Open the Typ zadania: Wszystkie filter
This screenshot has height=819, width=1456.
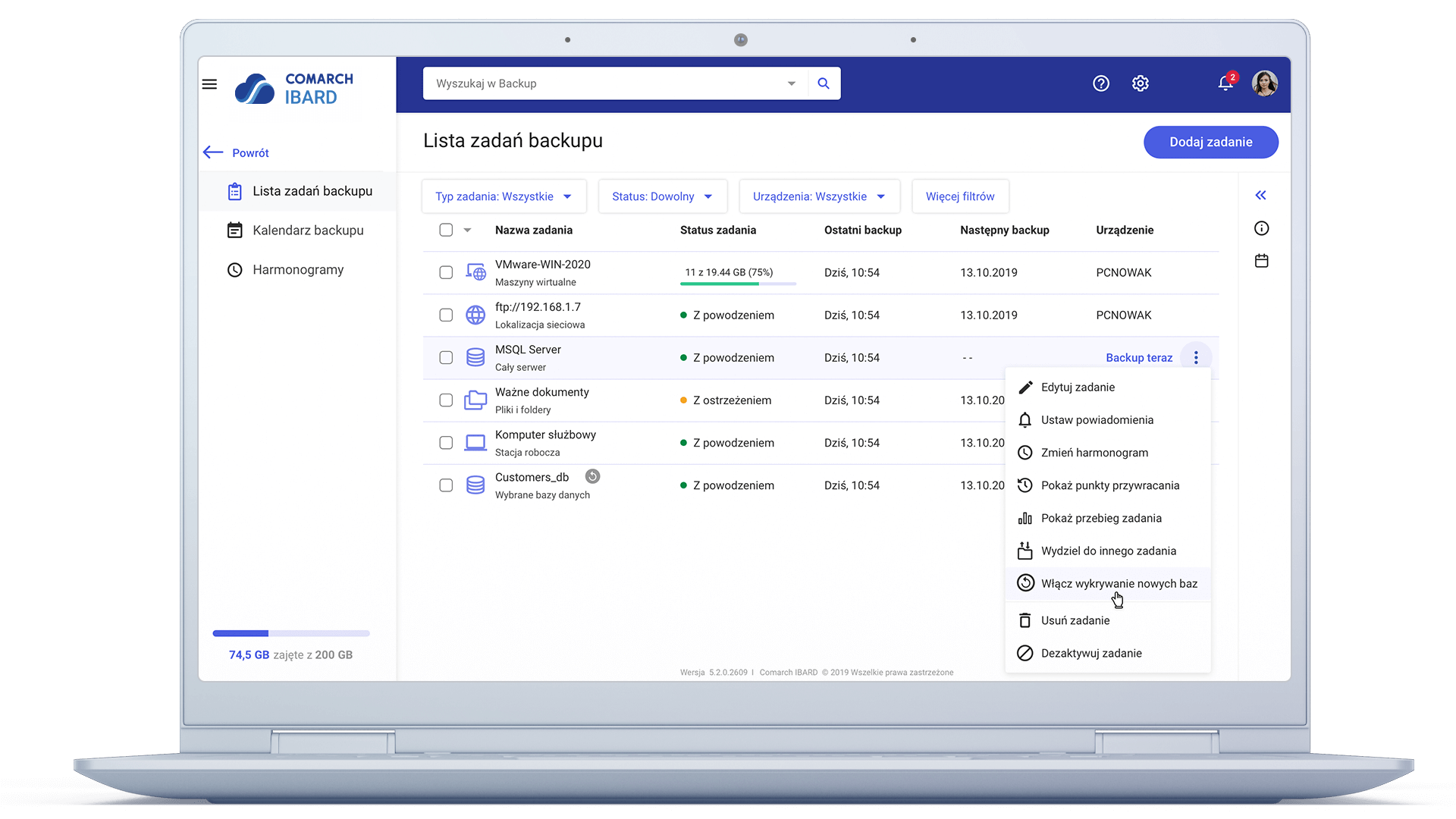504,196
